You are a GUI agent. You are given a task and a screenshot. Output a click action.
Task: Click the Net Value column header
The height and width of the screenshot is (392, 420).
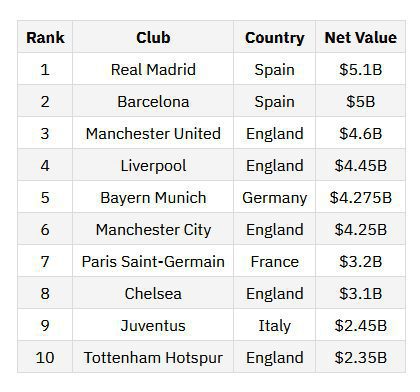coord(360,37)
